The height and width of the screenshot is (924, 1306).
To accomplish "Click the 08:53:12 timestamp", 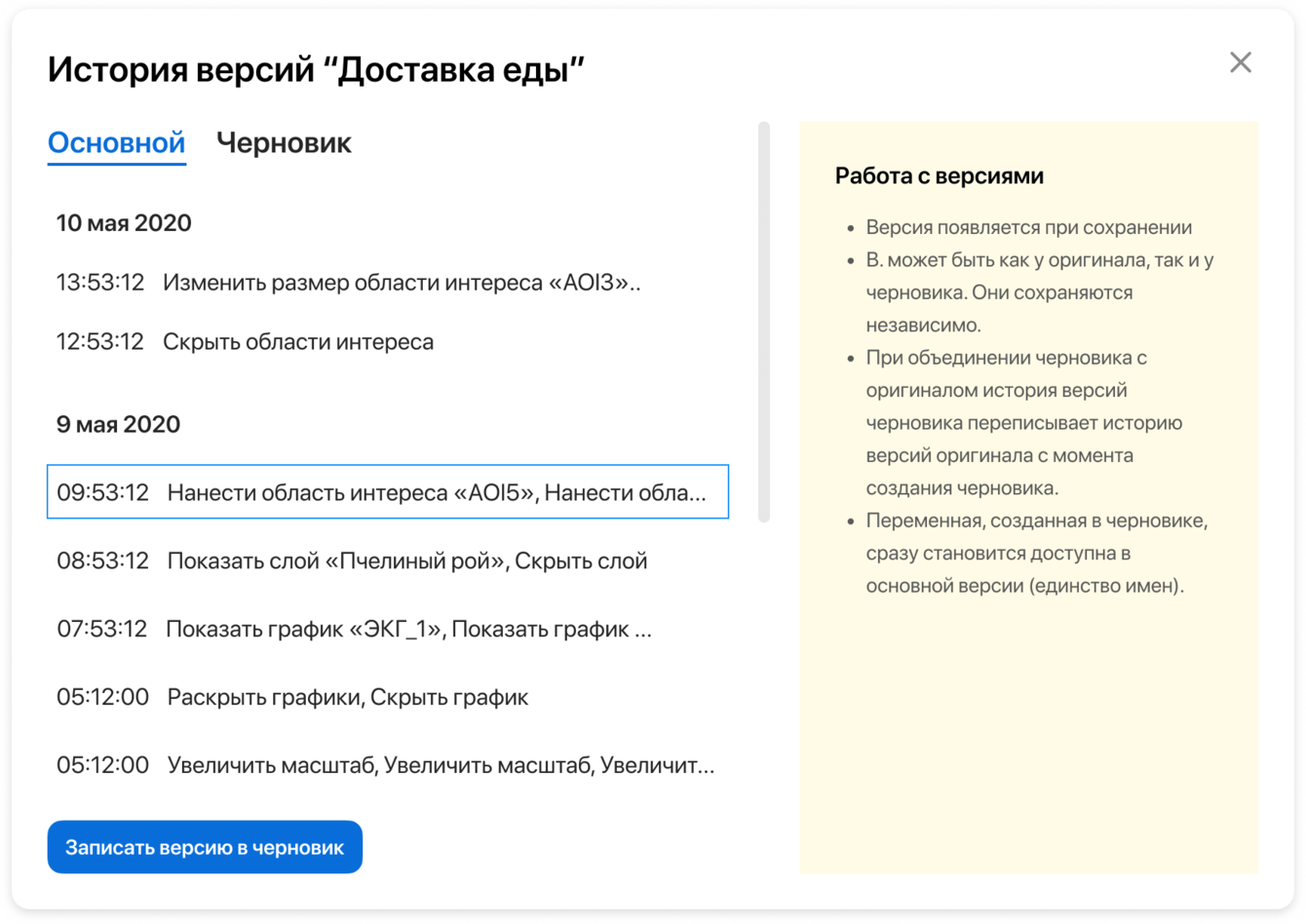I will pos(102,560).
